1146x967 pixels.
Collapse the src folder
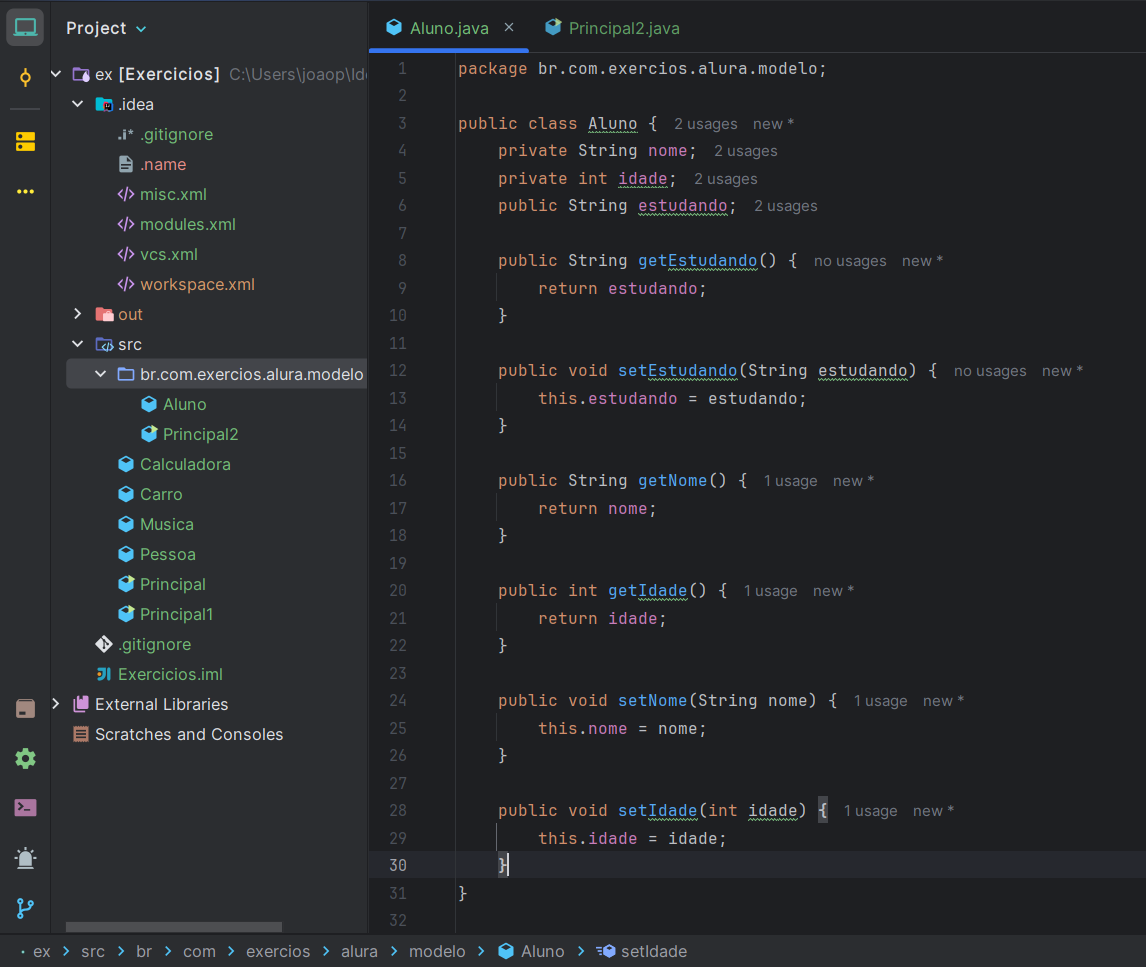(78, 344)
